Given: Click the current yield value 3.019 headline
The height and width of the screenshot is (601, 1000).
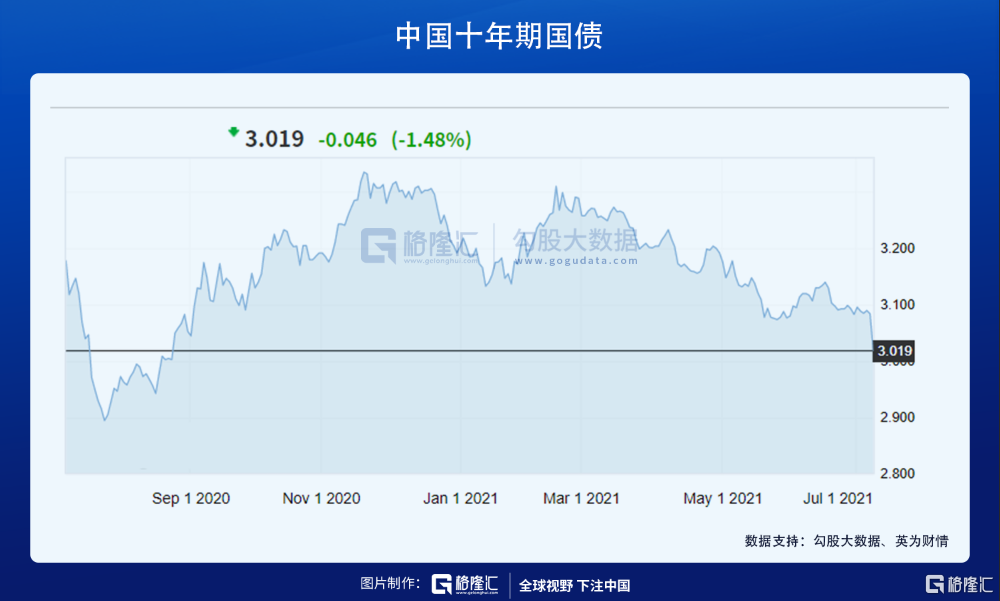Looking at the screenshot, I should [x=274, y=140].
